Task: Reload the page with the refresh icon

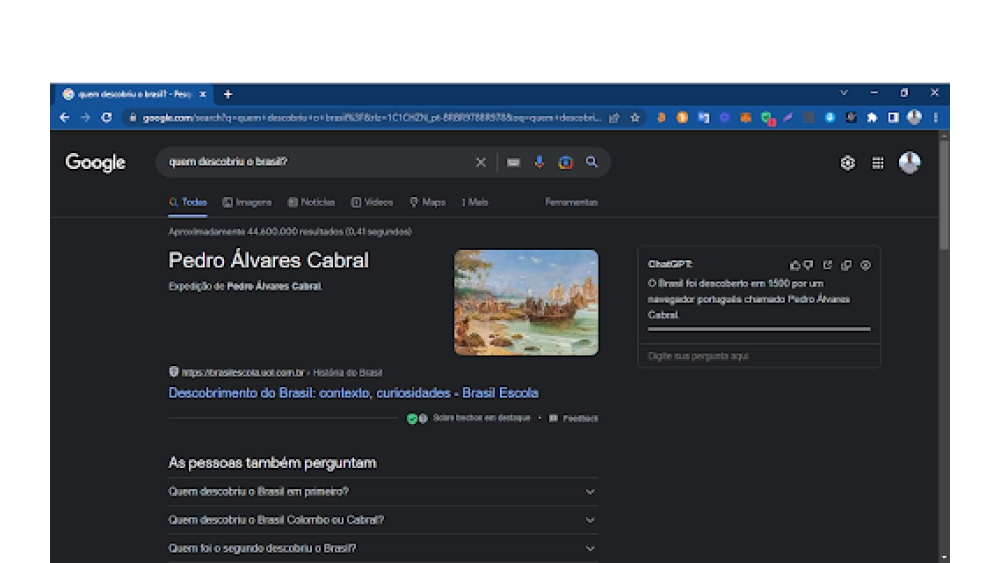Action: tap(107, 117)
